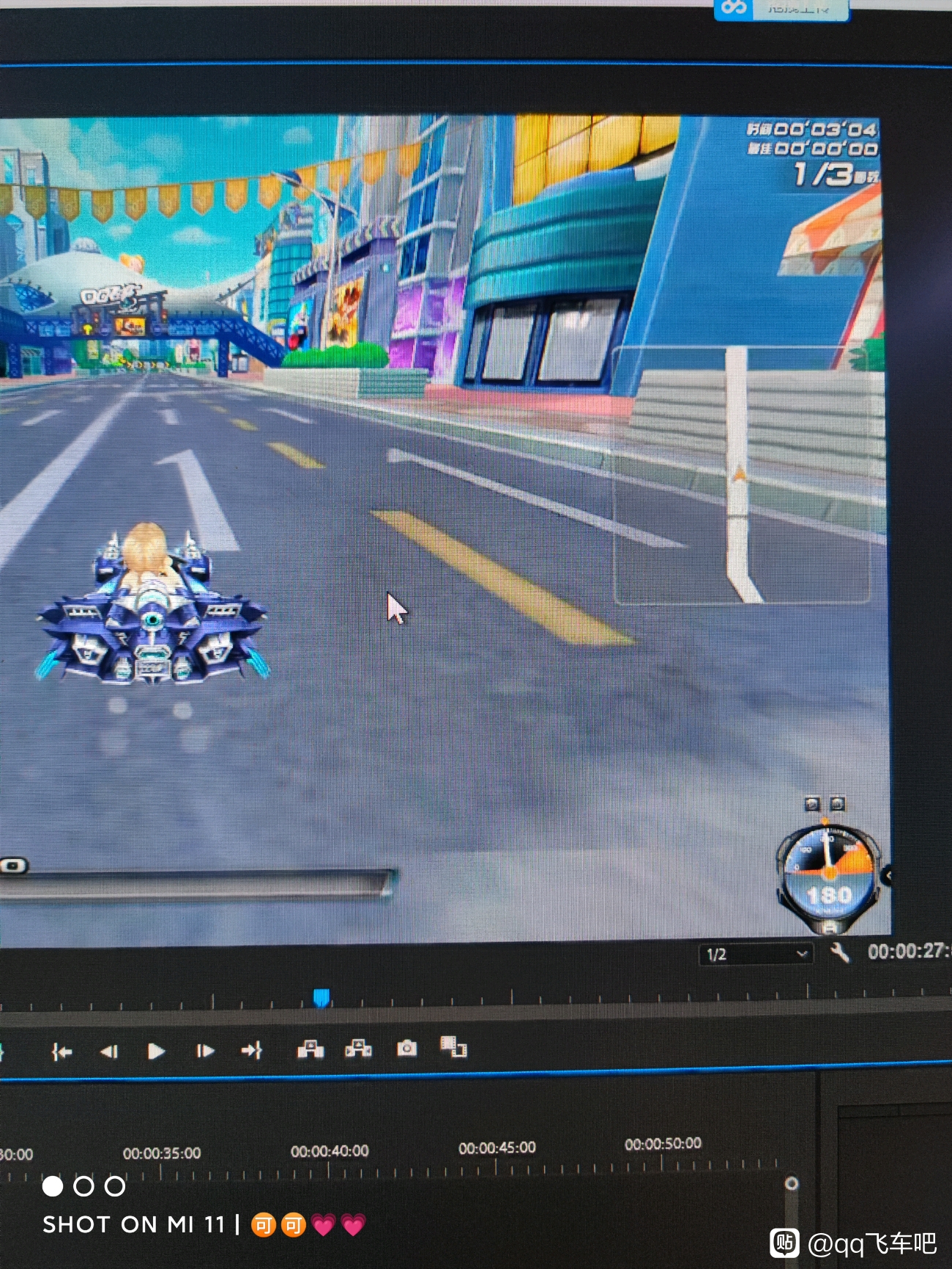Click timeline ruler at 00:00:35:00

(162, 1153)
